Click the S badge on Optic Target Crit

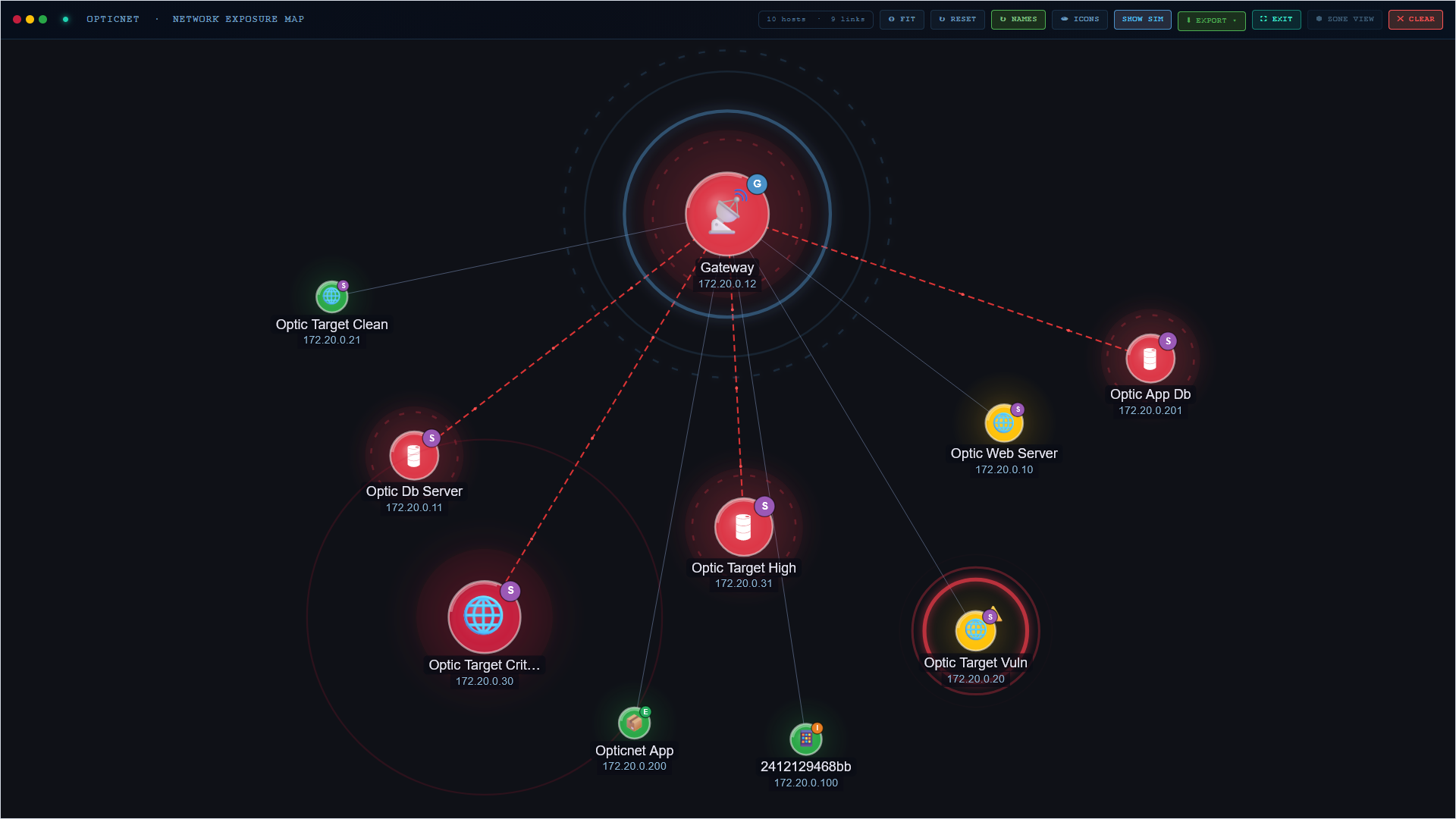click(x=510, y=591)
